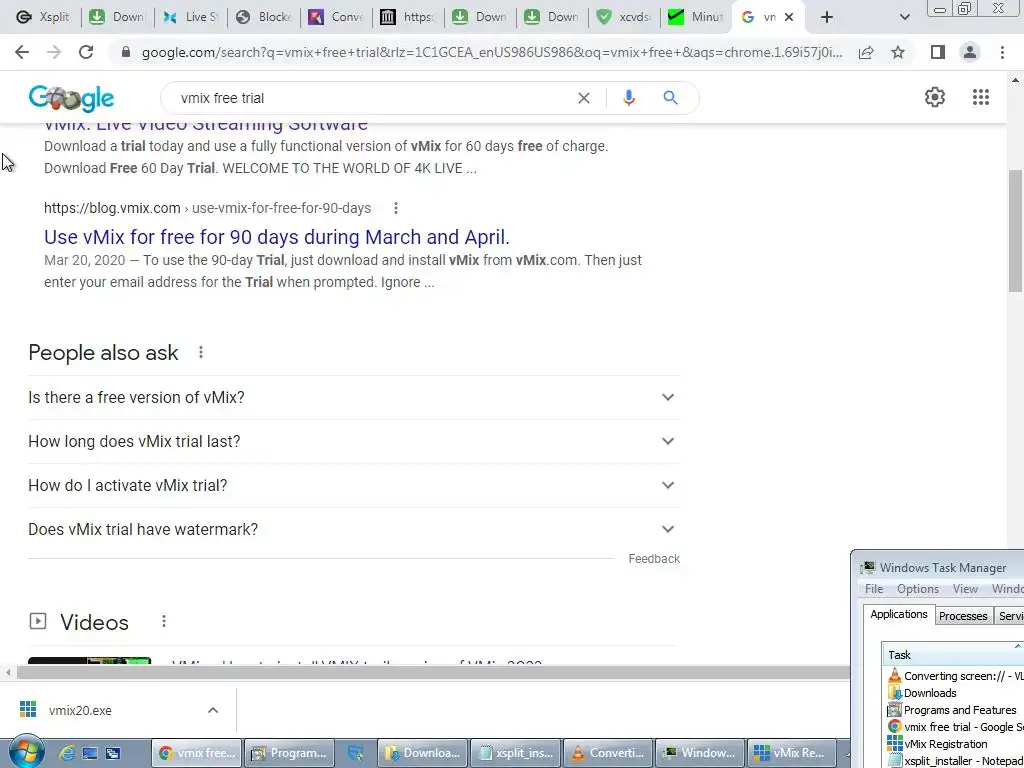
Task: Submit search with magnifier icon
Action: (x=670, y=98)
